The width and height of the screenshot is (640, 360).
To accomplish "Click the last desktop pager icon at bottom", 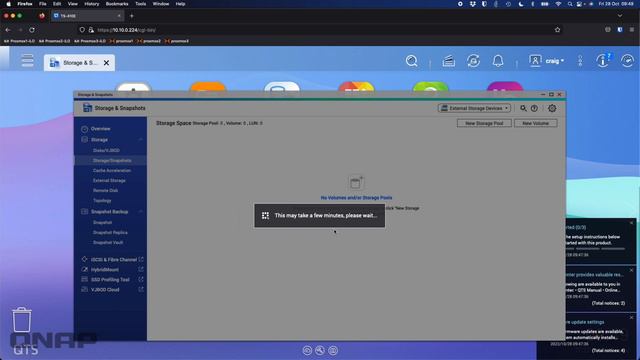I will tap(333, 350).
